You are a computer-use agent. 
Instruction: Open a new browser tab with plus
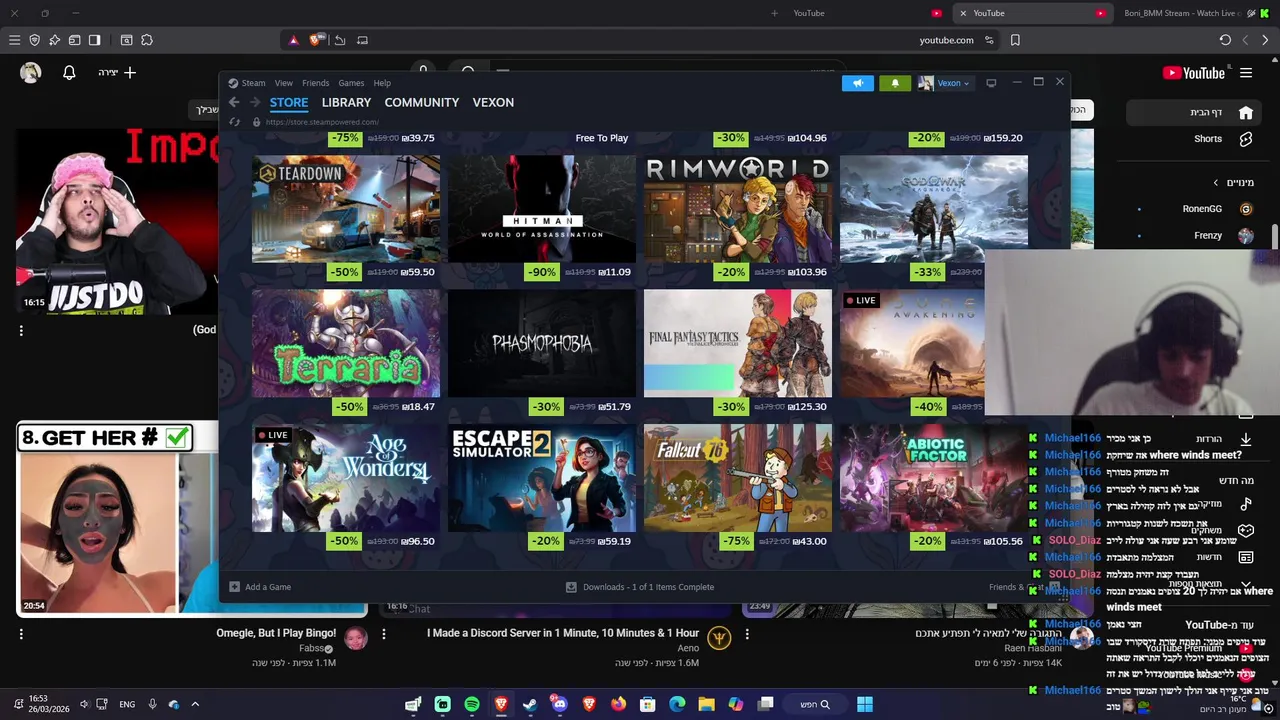tap(775, 13)
